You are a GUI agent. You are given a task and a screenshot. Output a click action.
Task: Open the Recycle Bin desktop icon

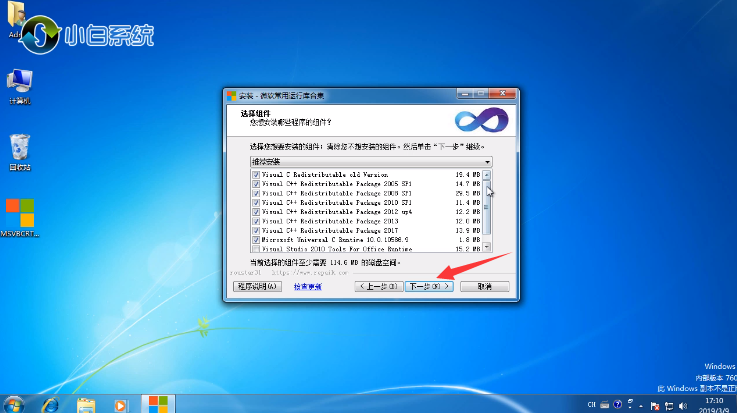(19, 148)
